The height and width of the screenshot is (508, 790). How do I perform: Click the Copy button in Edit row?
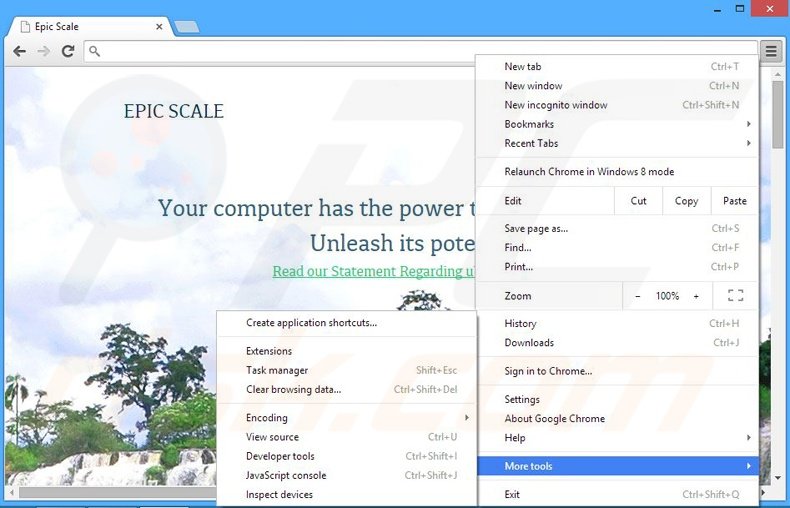pos(686,201)
